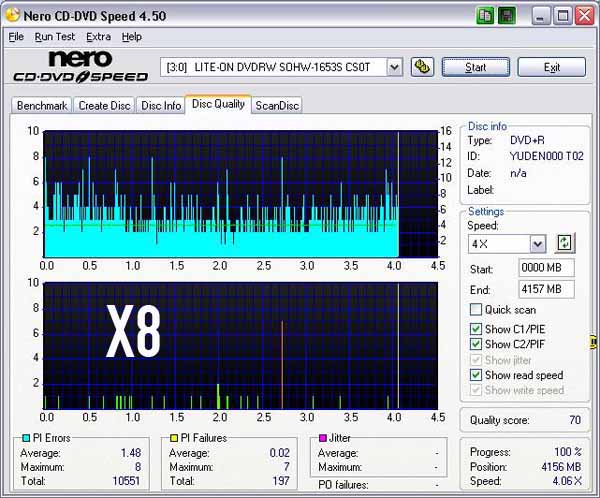
Task: Click the PI Failures Maximum value 7
Action: [x=286, y=467]
